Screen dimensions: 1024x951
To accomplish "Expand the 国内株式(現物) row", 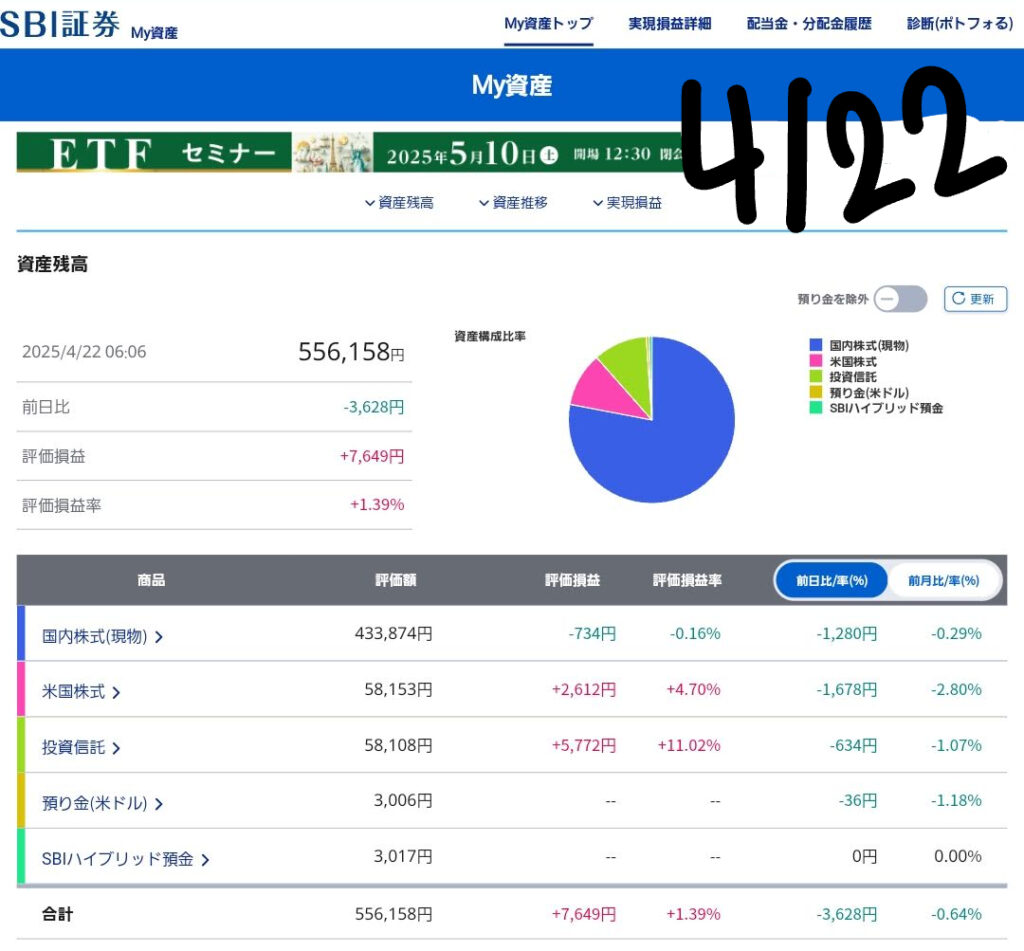I will click(x=102, y=636).
